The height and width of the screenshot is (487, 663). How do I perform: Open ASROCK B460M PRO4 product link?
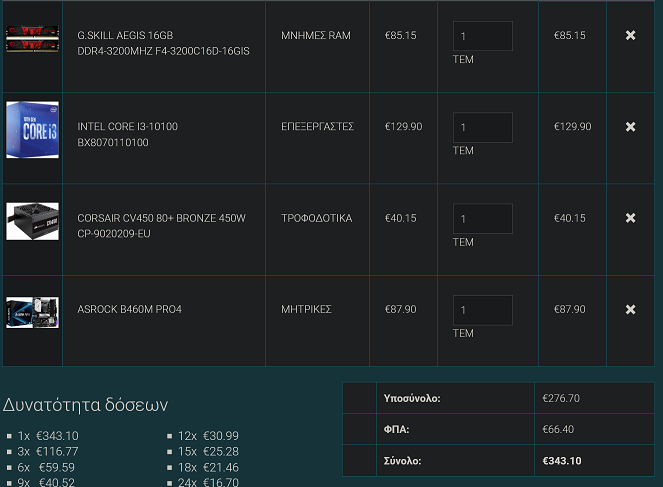[x=129, y=309]
